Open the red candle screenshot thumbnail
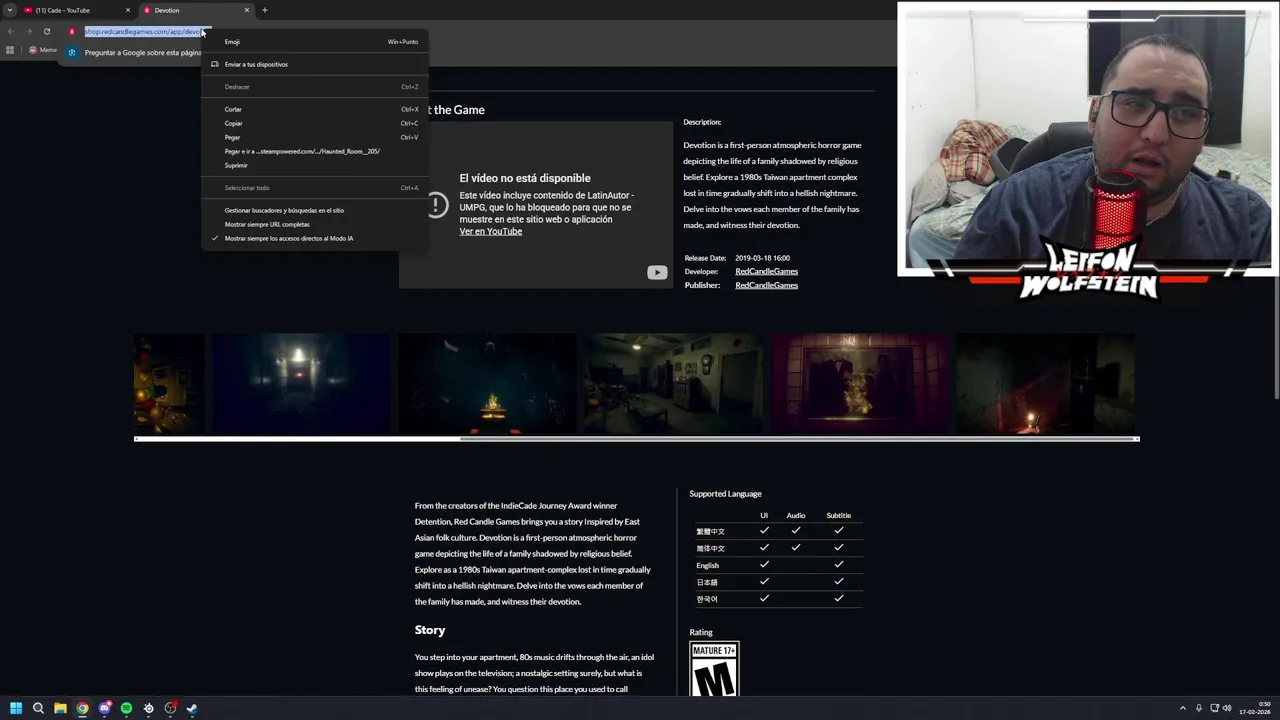 [1045, 384]
